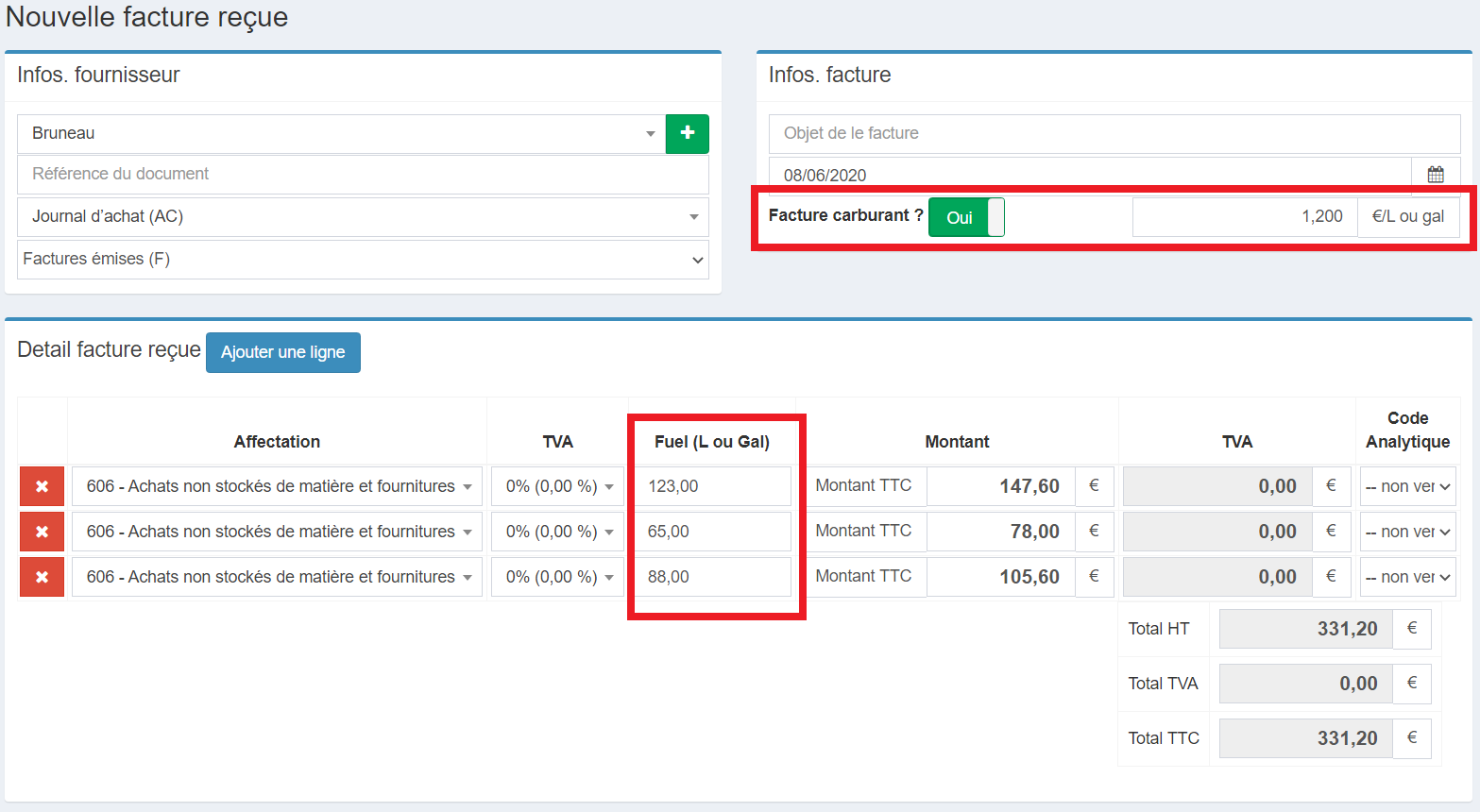This screenshot has height=812, width=1480.
Task: Focus the Référence du document field
Action: coord(363,174)
